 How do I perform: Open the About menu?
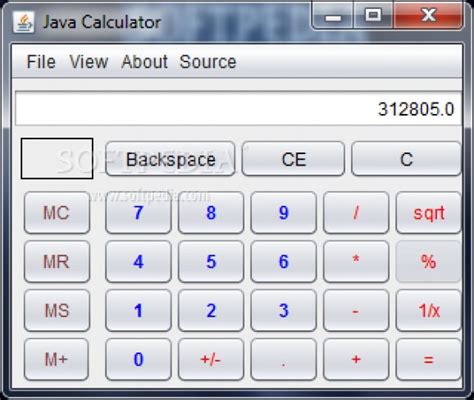tap(145, 62)
